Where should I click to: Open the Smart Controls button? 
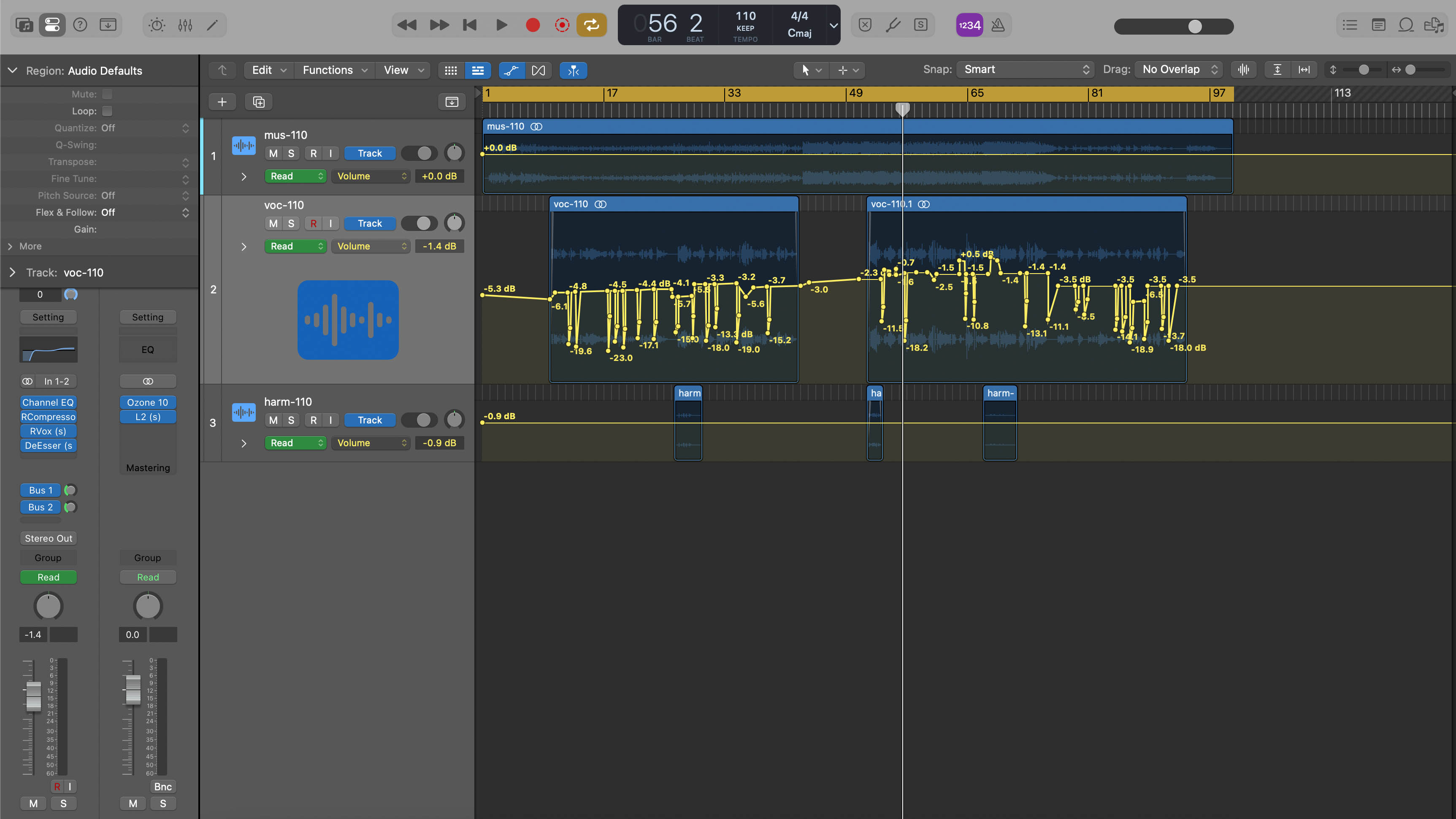click(x=157, y=25)
